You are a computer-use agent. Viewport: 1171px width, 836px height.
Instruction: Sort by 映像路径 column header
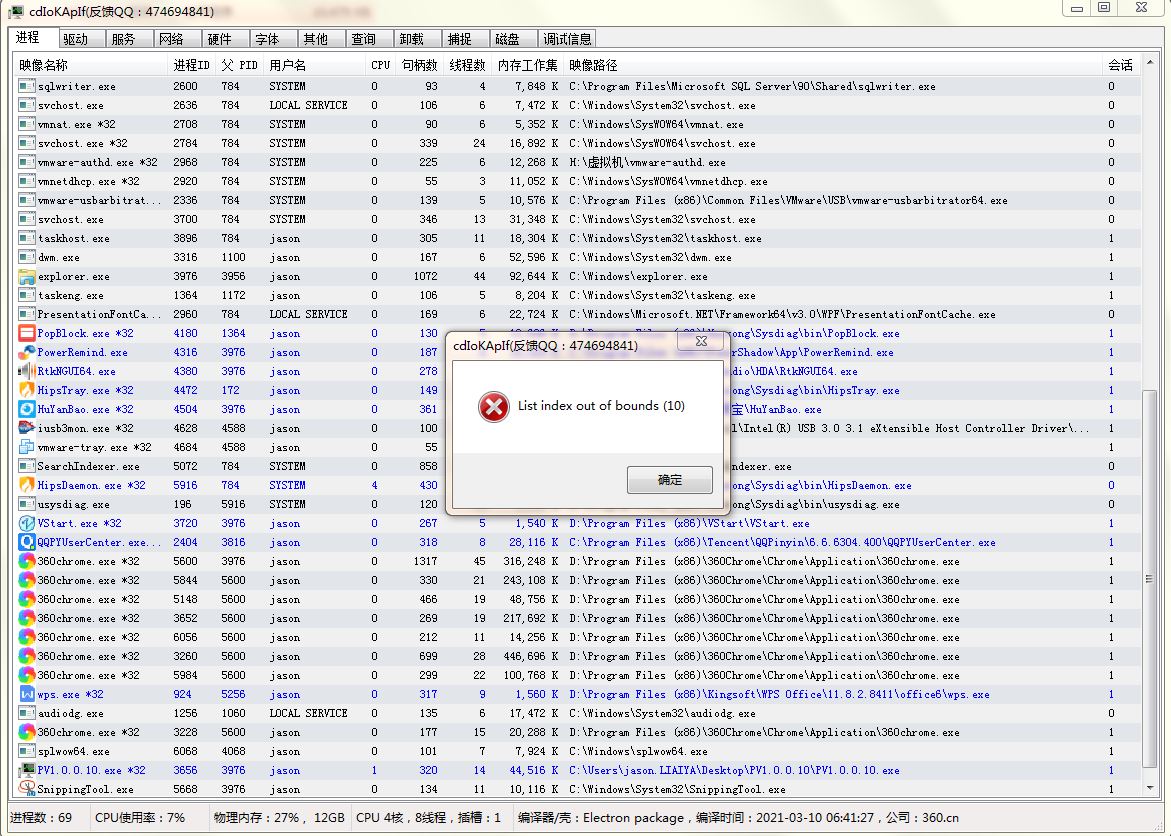(x=833, y=65)
